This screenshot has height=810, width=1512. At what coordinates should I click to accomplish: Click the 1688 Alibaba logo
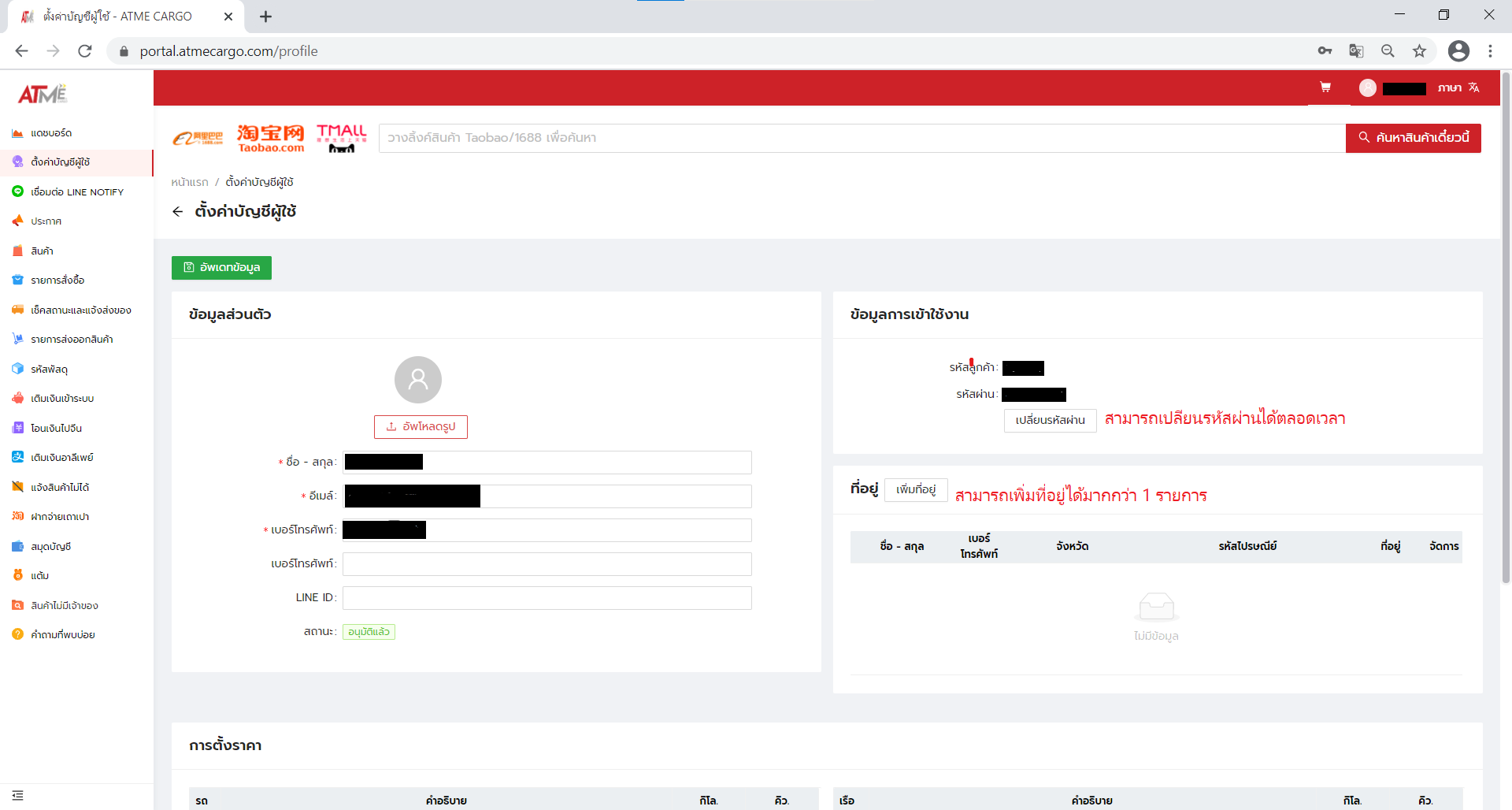pos(198,138)
